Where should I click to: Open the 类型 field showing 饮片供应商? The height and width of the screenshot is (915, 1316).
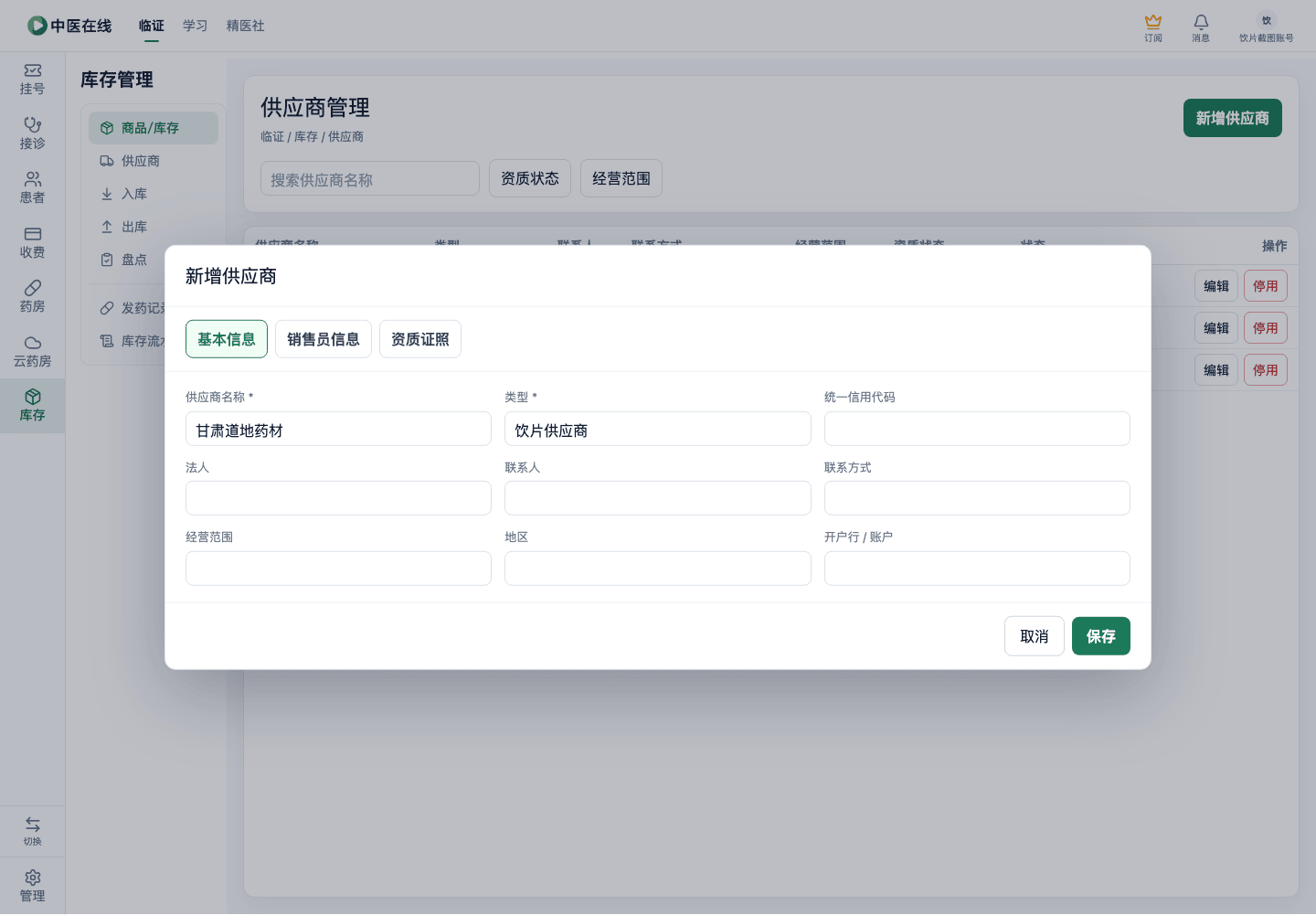point(658,429)
